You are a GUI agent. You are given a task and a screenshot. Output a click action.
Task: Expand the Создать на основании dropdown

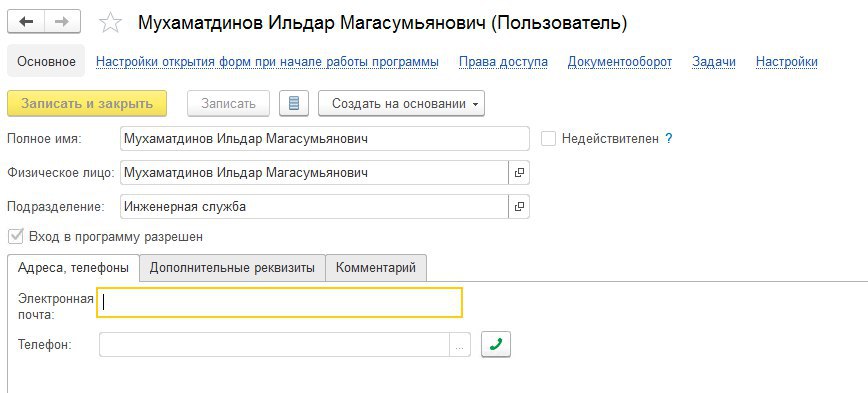coord(401,104)
